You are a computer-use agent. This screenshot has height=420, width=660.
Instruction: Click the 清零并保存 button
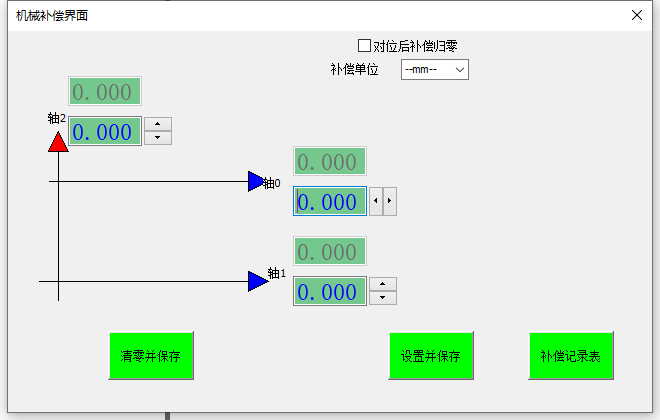tap(151, 356)
